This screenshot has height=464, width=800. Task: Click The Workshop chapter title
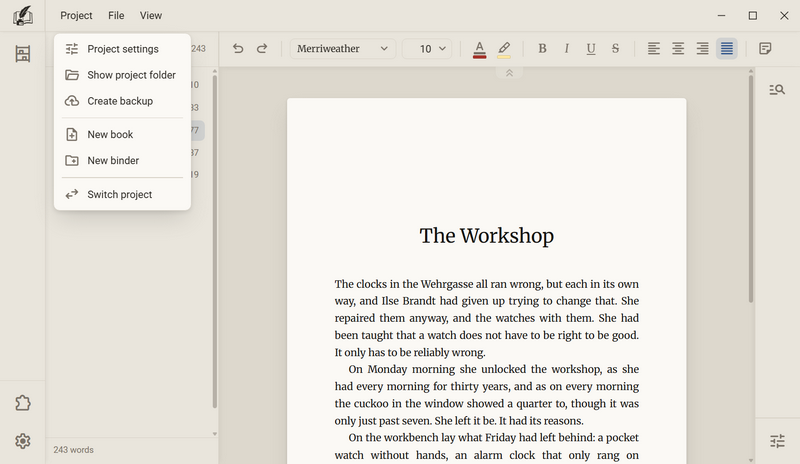487,236
